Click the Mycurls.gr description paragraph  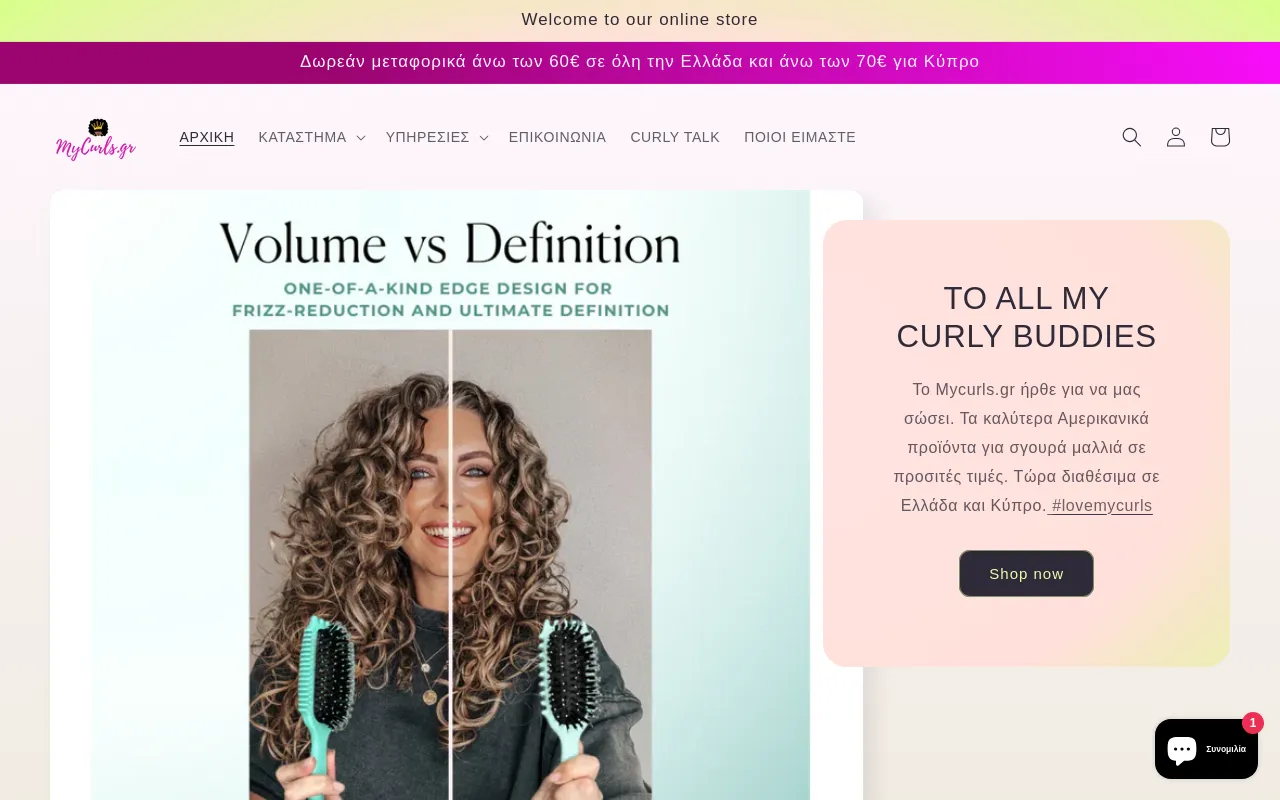(x=1026, y=447)
